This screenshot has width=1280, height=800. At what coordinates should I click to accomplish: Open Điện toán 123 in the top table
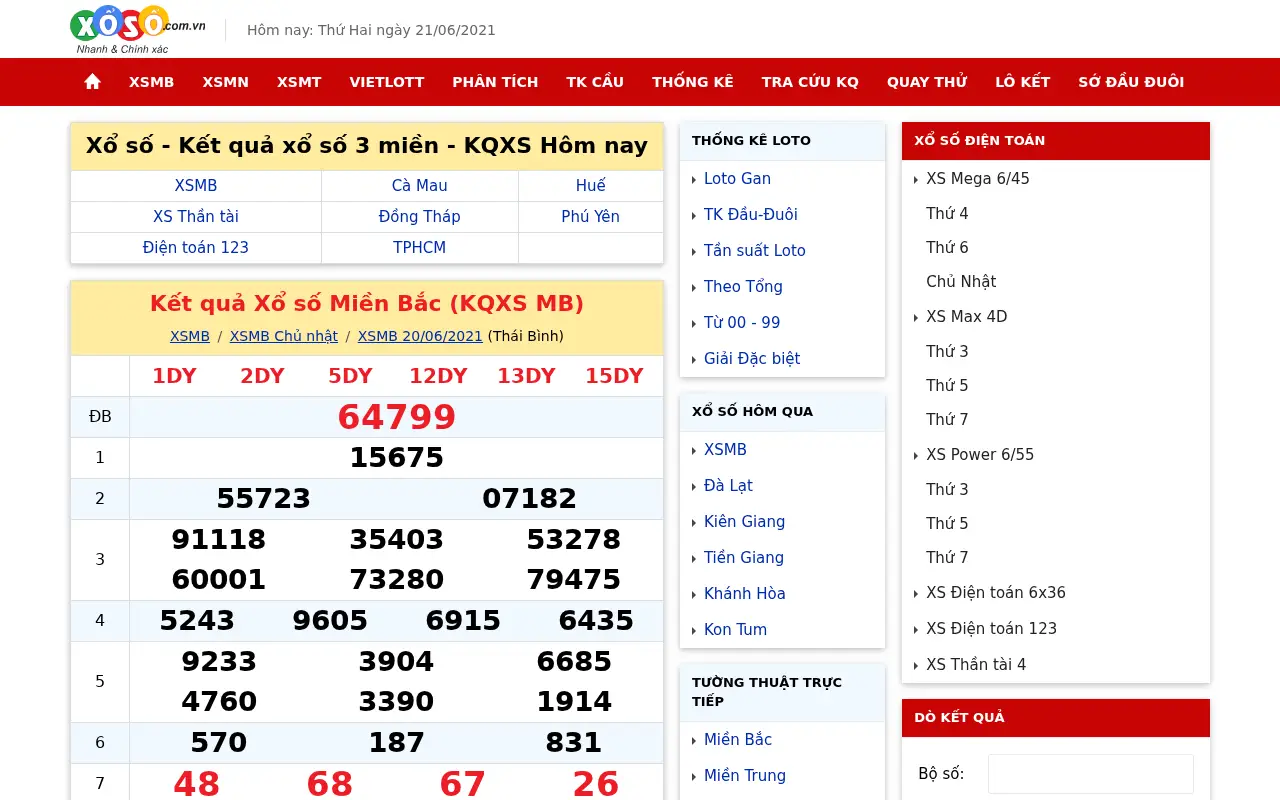pyautogui.click(x=196, y=247)
